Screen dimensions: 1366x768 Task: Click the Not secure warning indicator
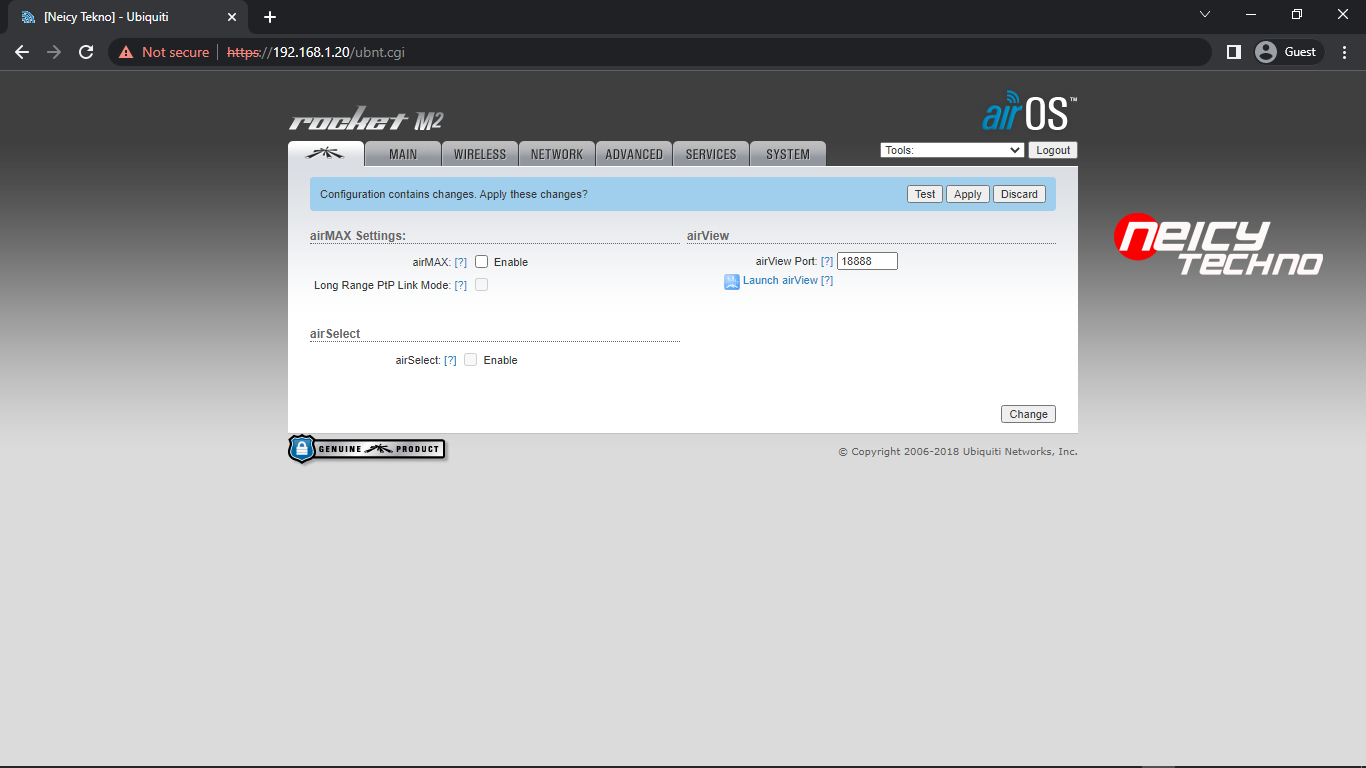[x=164, y=52]
